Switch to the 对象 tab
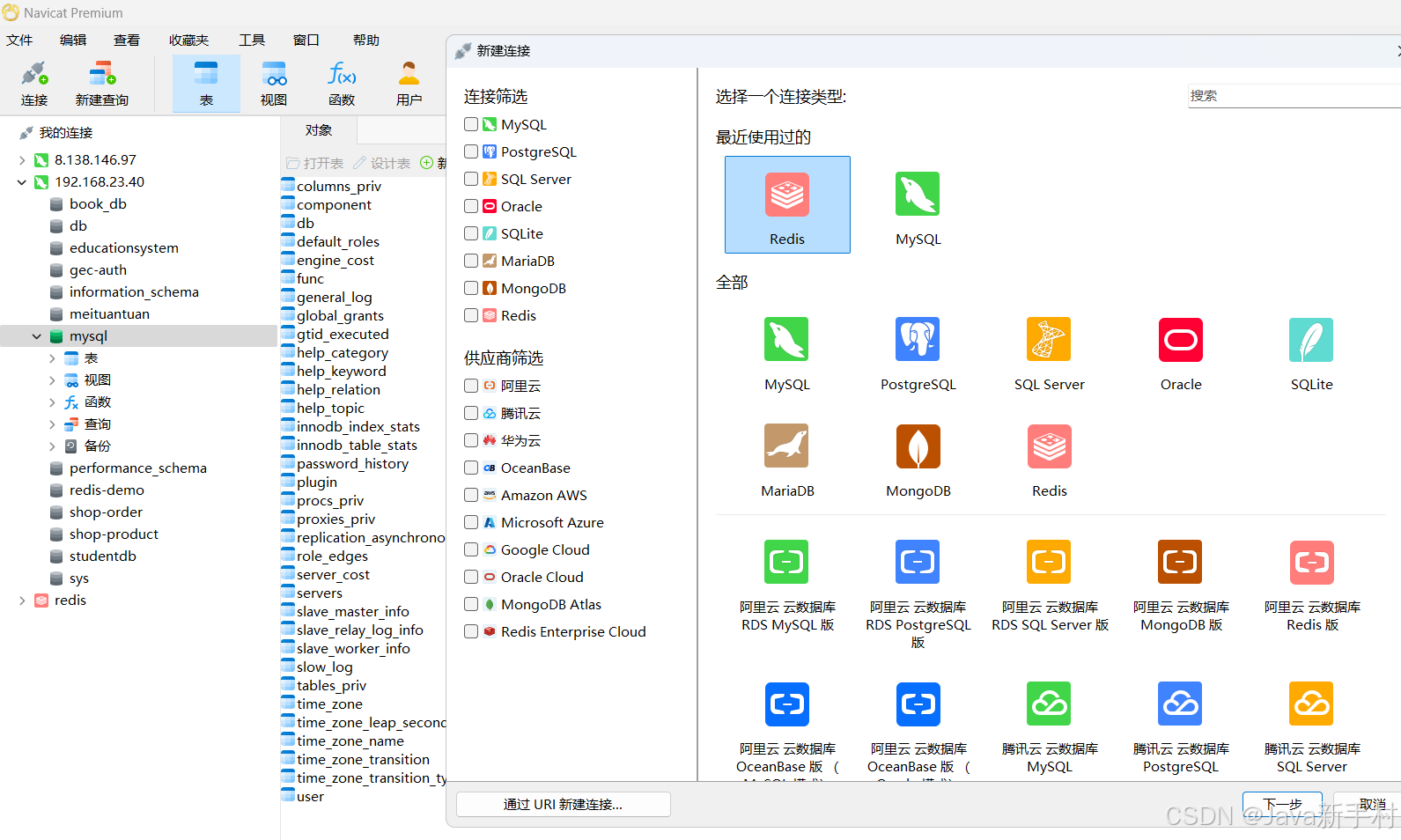 pyautogui.click(x=319, y=130)
